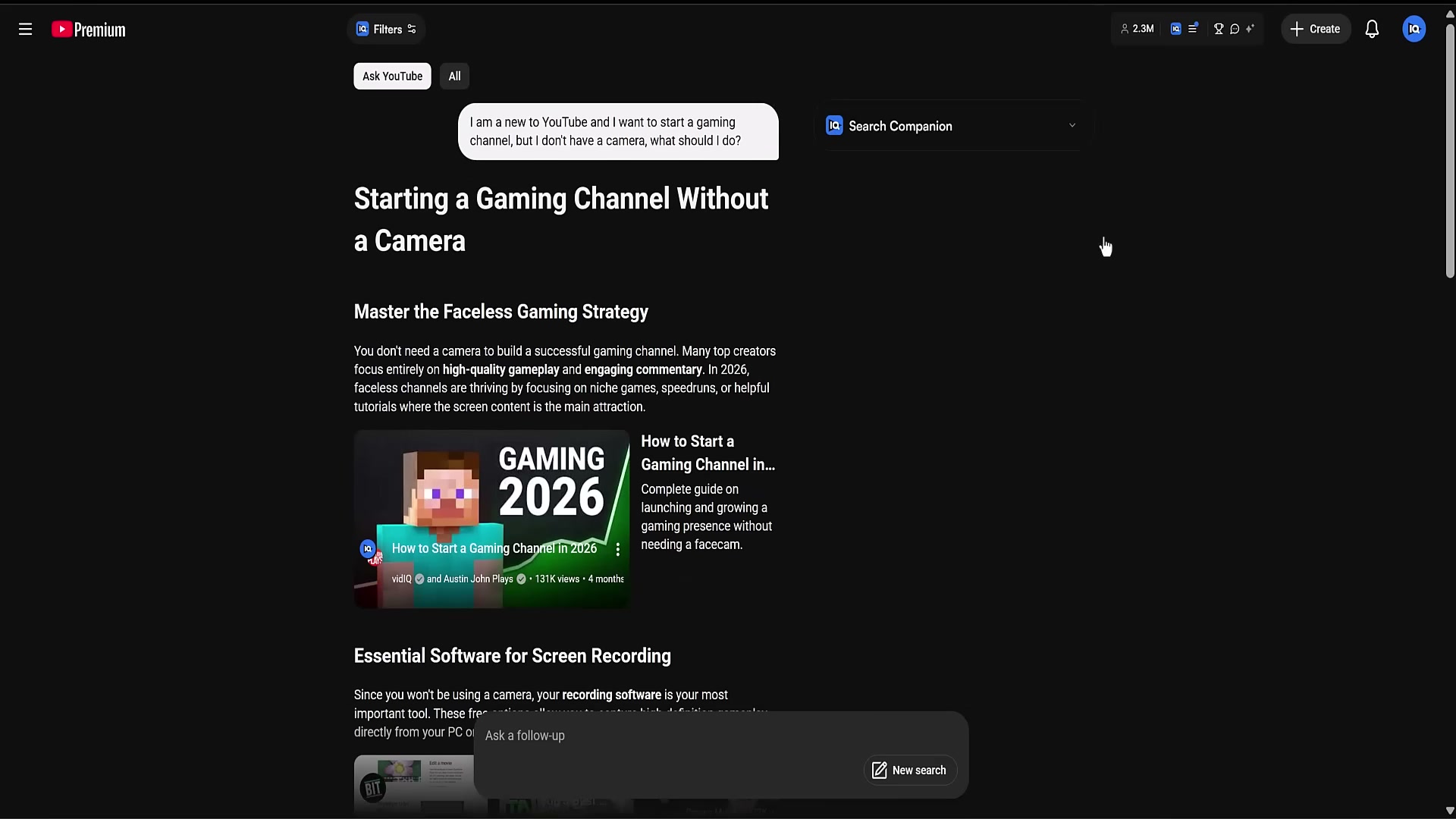The image size is (1456, 819).
Task: Click the 'Complete guide on launching' description
Action: [707, 517]
